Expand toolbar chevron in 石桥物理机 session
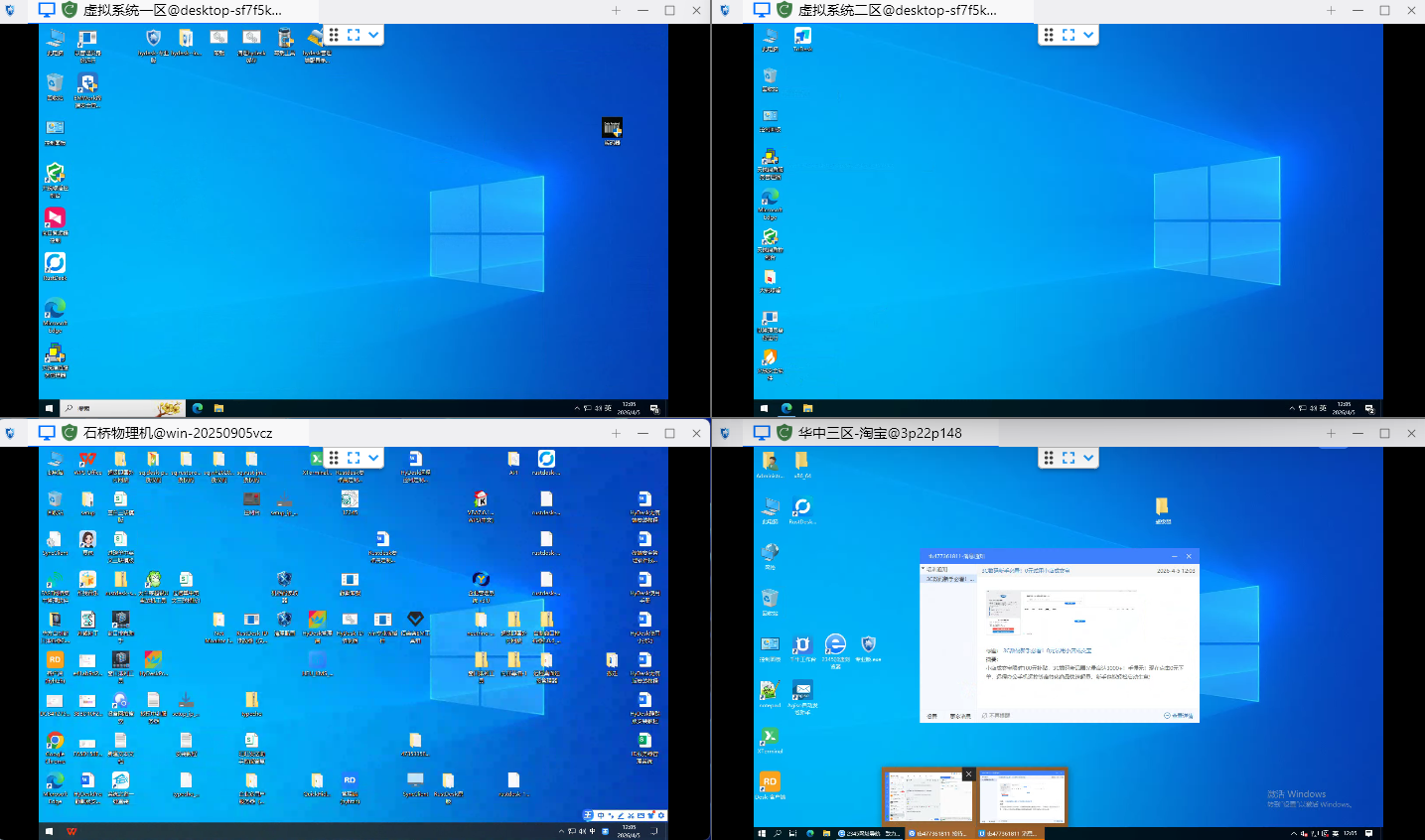 click(x=373, y=458)
